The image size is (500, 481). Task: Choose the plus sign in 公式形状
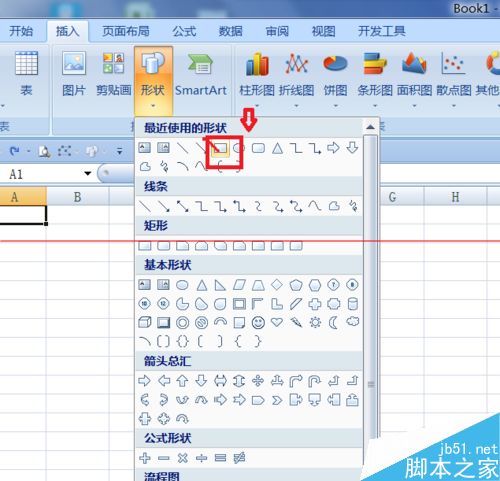pos(145,458)
